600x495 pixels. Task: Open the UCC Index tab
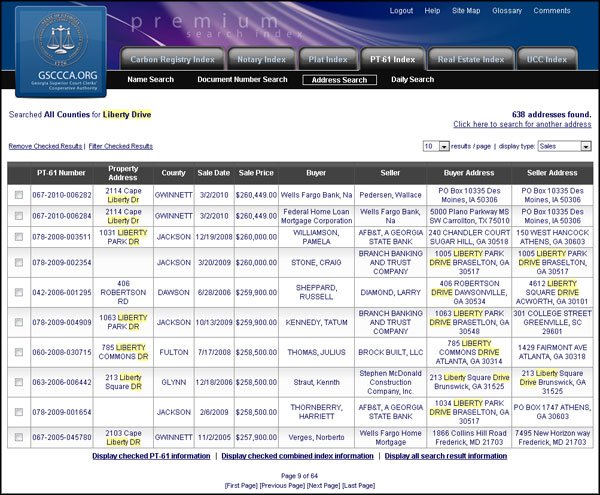pos(547,59)
